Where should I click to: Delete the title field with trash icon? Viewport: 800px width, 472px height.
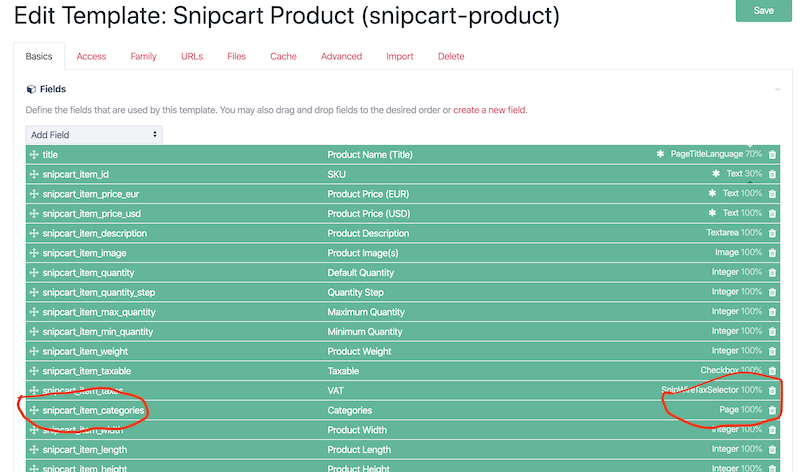(x=772, y=154)
